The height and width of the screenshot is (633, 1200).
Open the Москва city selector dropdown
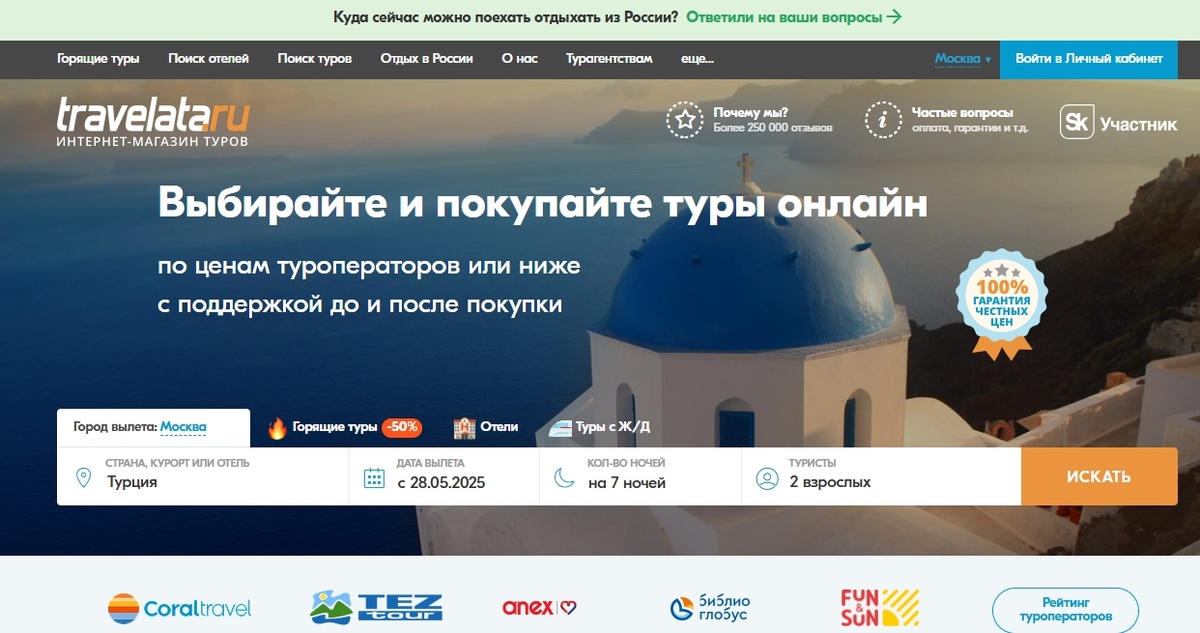[x=962, y=59]
